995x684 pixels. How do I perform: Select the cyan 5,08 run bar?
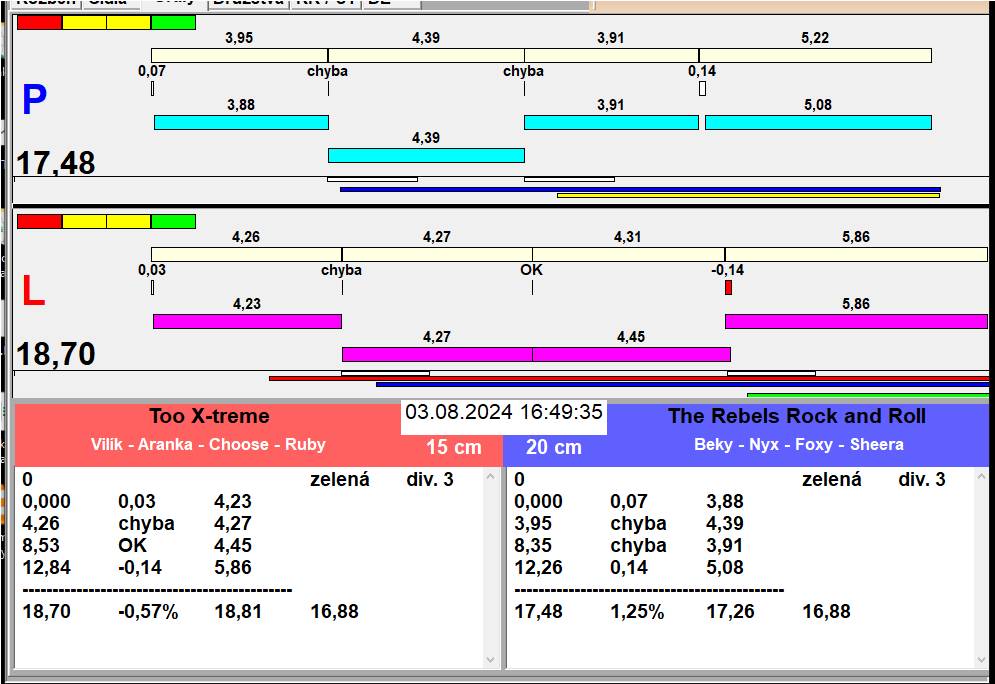click(x=818, y=122)
